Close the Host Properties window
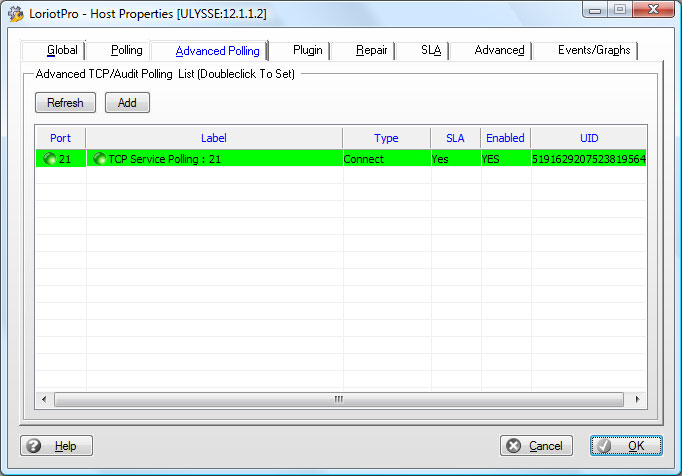The image size is (682, 476). point(653,10)
